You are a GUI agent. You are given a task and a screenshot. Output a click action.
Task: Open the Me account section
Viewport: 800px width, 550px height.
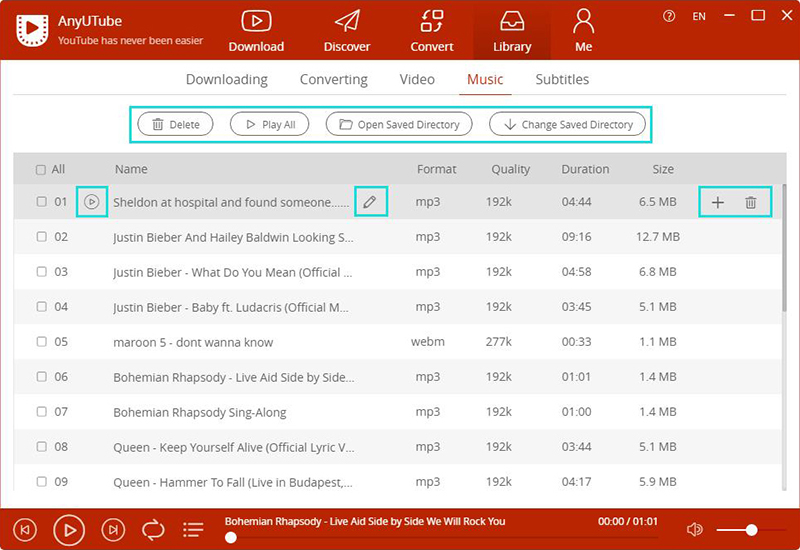(x=584, y=31)
